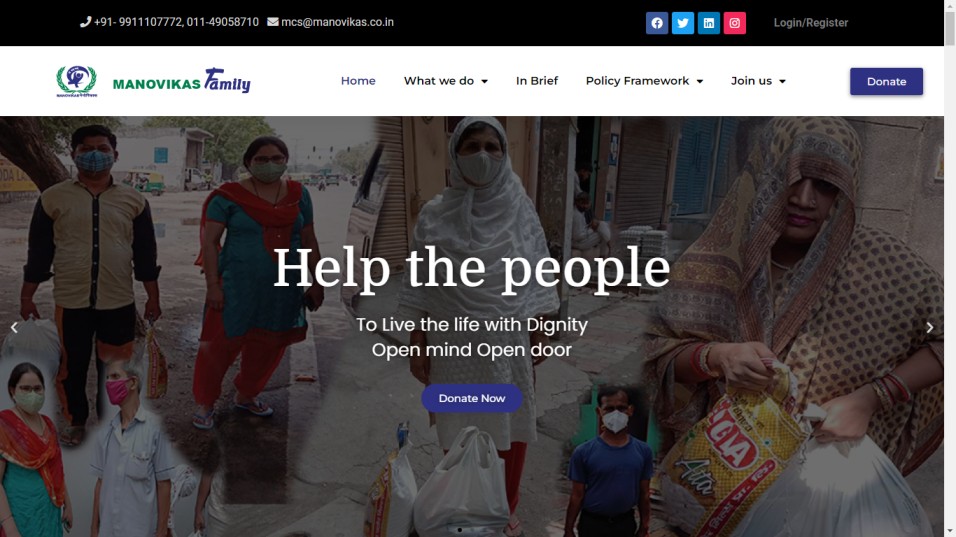Open the LinkedIn social icon
Image resolution: width=956 pixels, height=537 pixels.
(708, 23)
